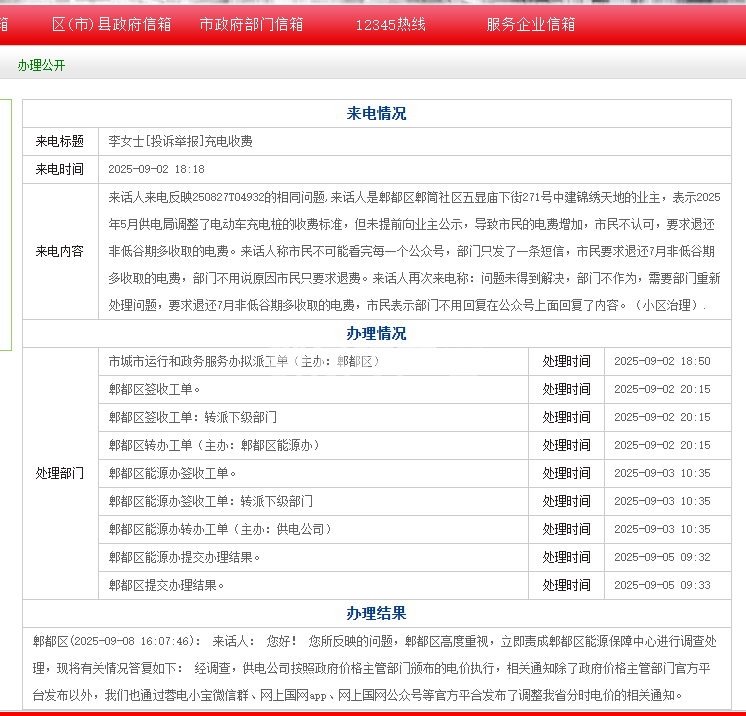Go to the 市政府部门信箱 menu item

point(251,24)
